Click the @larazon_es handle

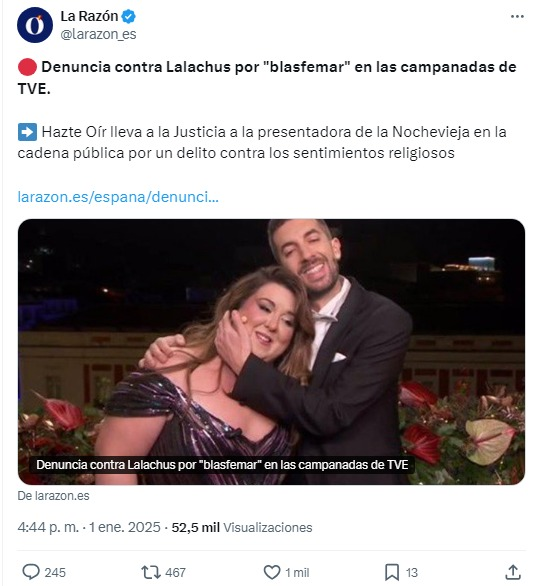pyautogui.click(x=98, y=34)
